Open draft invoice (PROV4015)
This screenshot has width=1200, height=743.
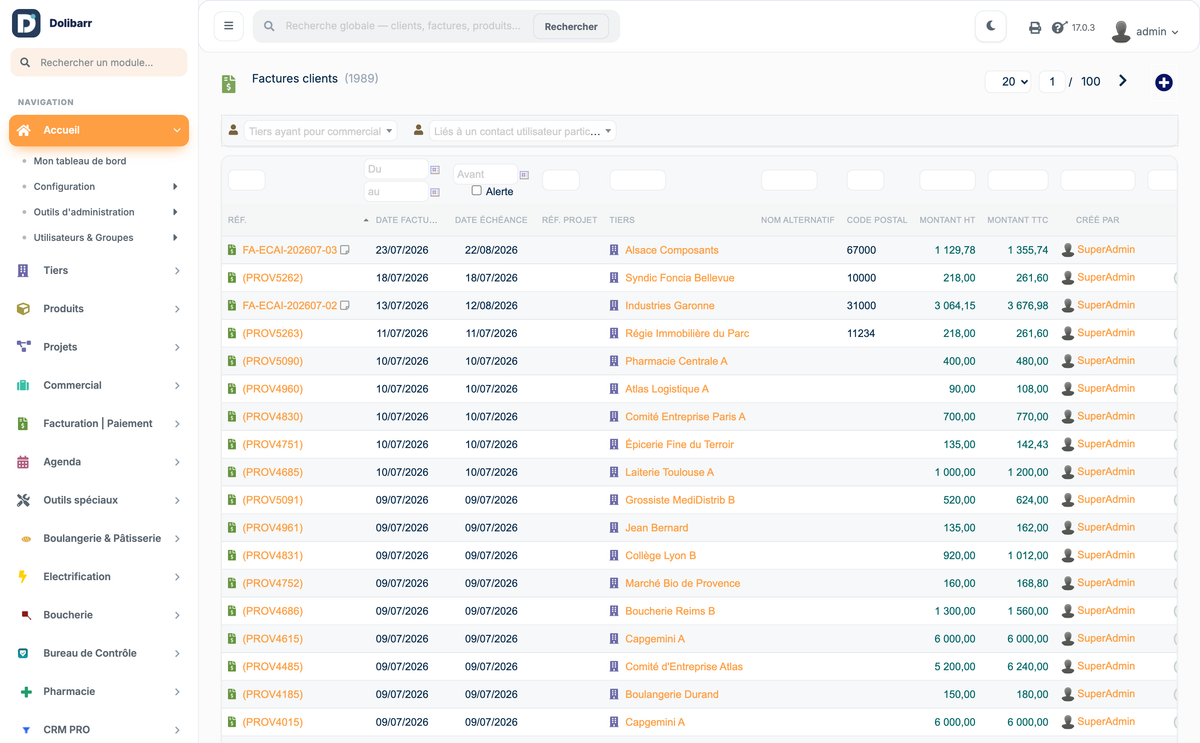coord(273,722)
